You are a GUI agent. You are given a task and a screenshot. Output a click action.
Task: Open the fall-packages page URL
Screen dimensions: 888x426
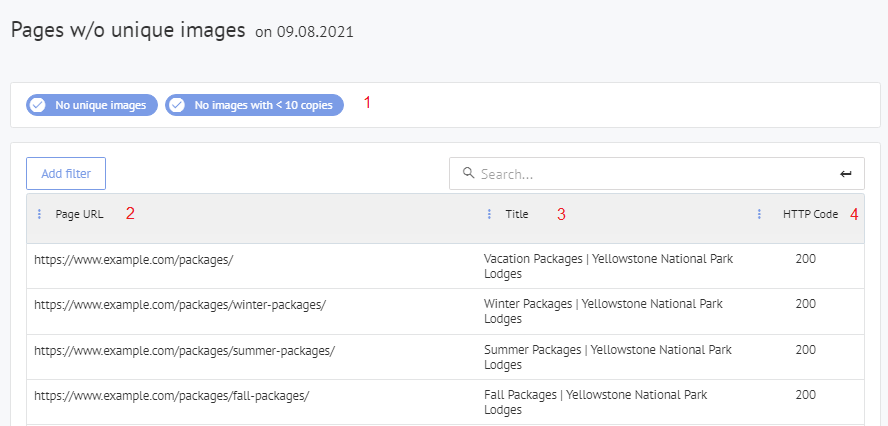pos(171,395)
